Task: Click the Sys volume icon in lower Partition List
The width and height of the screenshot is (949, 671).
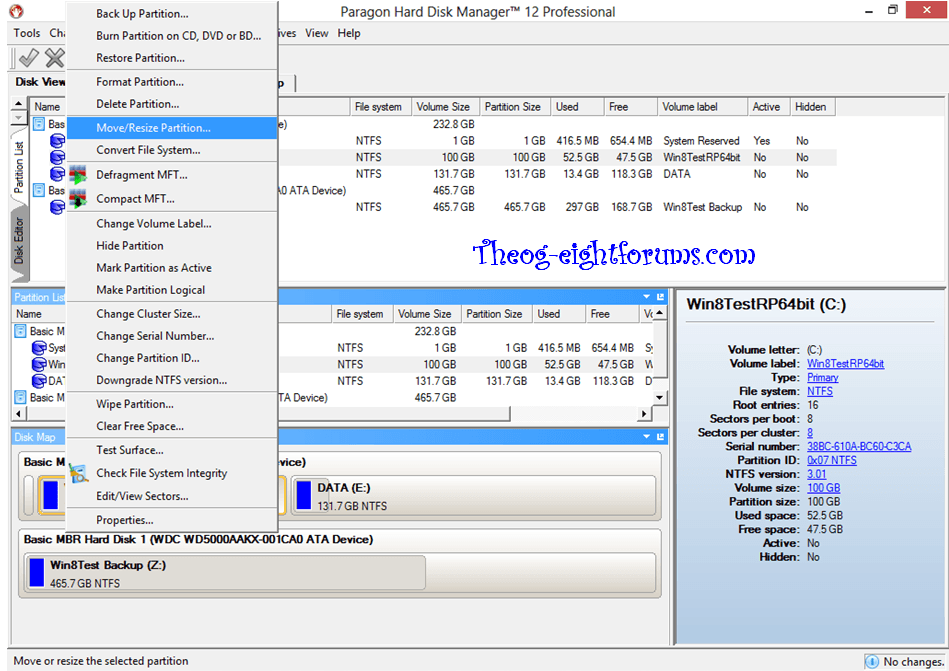Action: click(x=39, y=348)
